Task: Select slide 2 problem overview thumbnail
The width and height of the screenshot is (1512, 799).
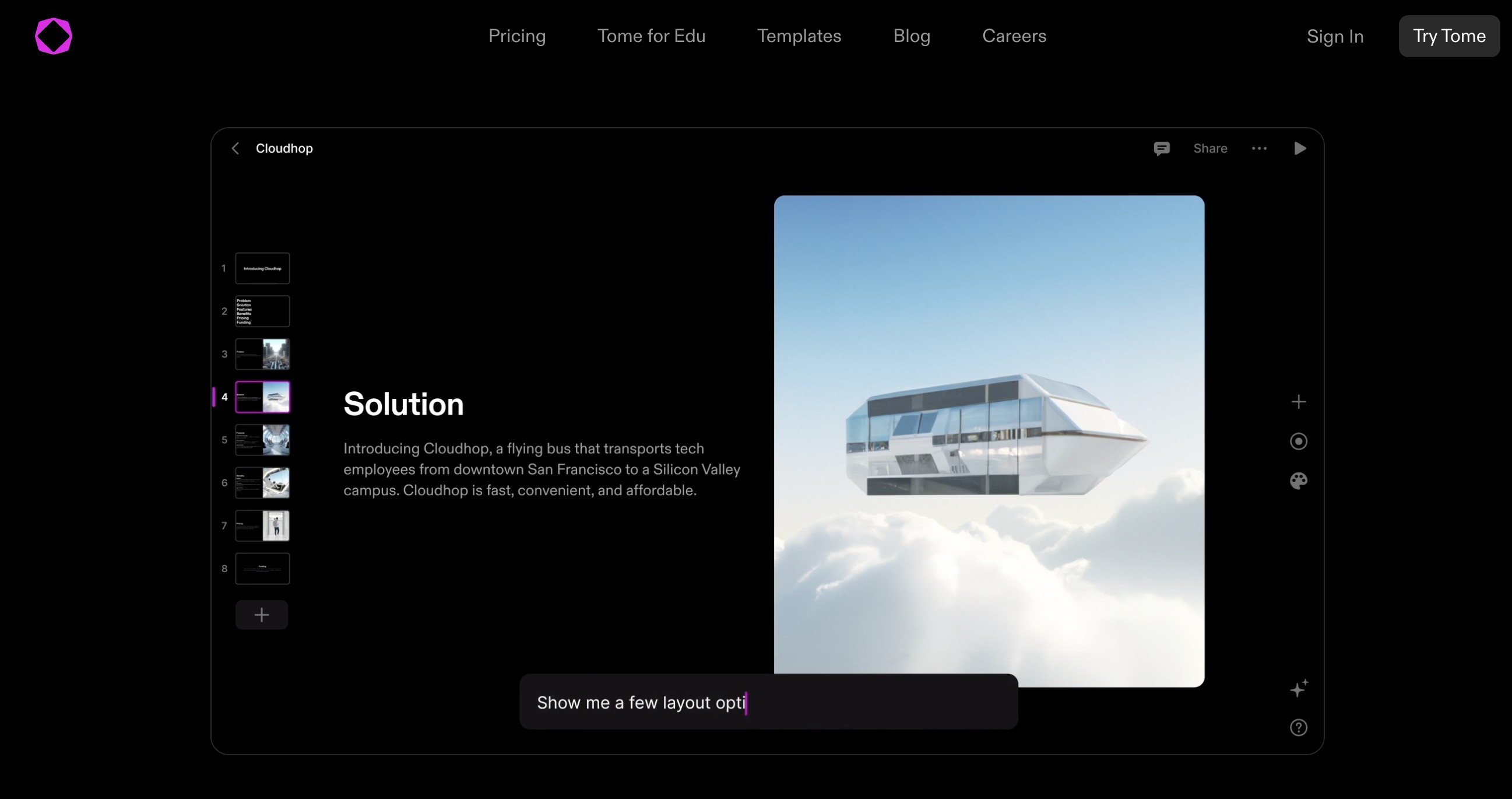Action: 261,311
